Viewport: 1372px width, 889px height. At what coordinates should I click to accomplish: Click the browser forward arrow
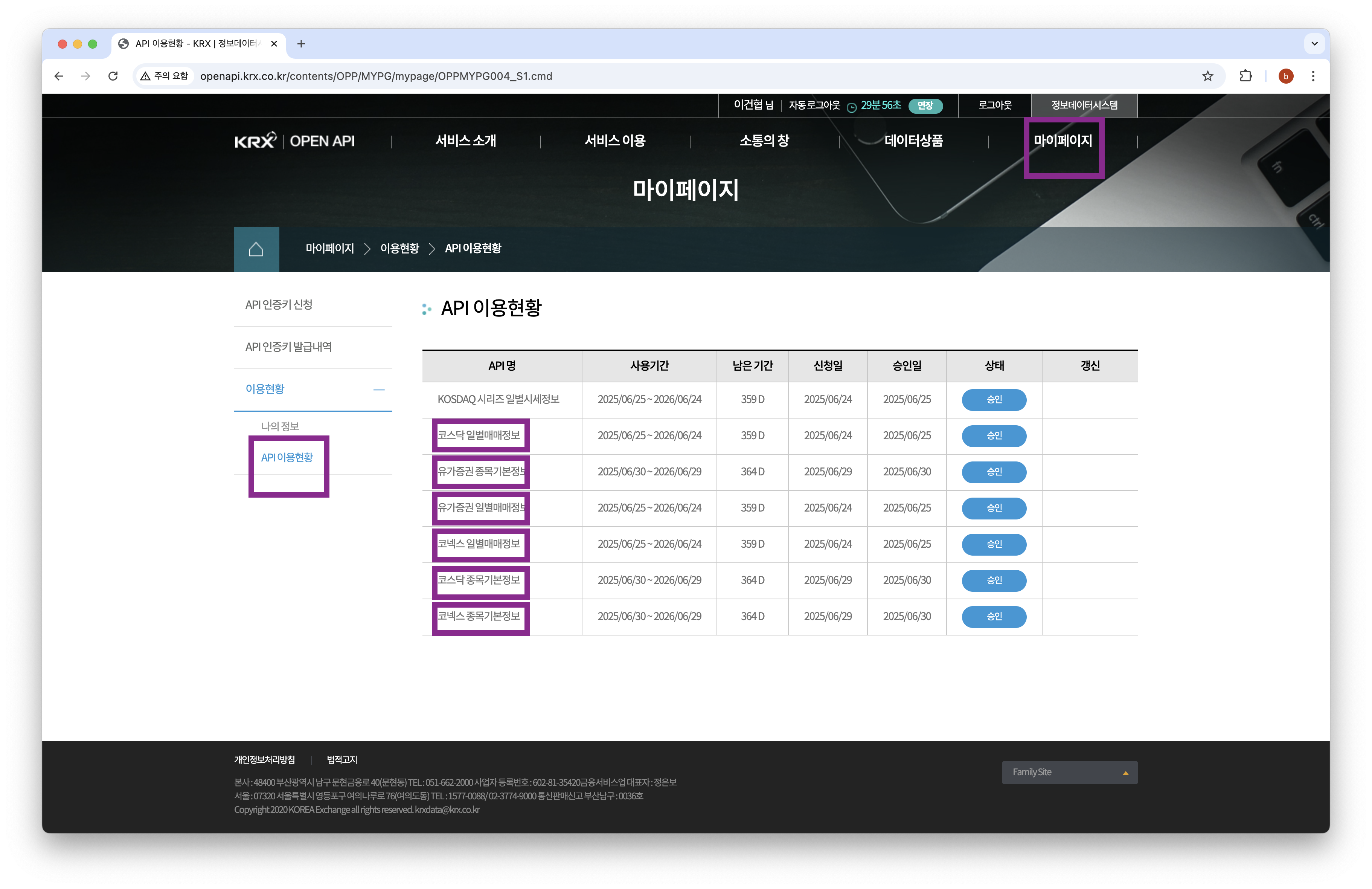(86, 76)
